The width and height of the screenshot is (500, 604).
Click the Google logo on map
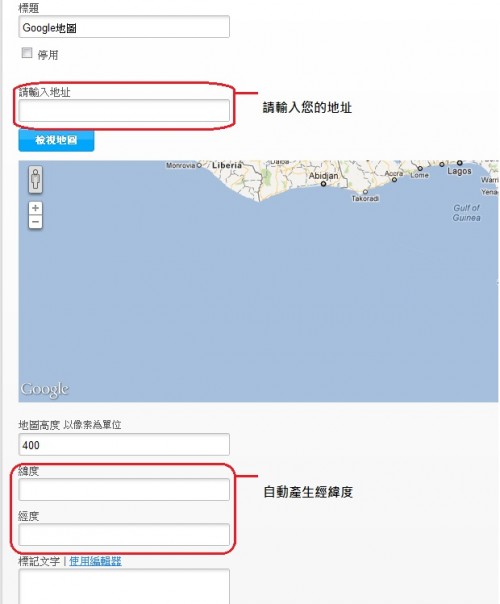[x=45, y=390]
